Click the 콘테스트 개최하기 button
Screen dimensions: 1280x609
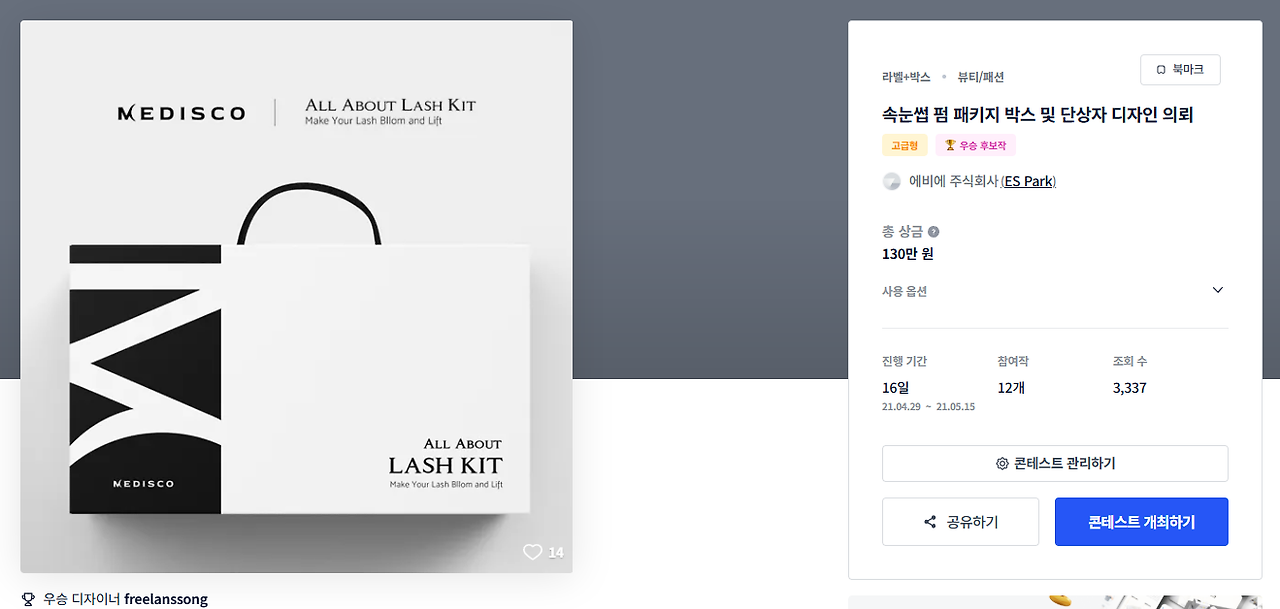[1141, 522]
